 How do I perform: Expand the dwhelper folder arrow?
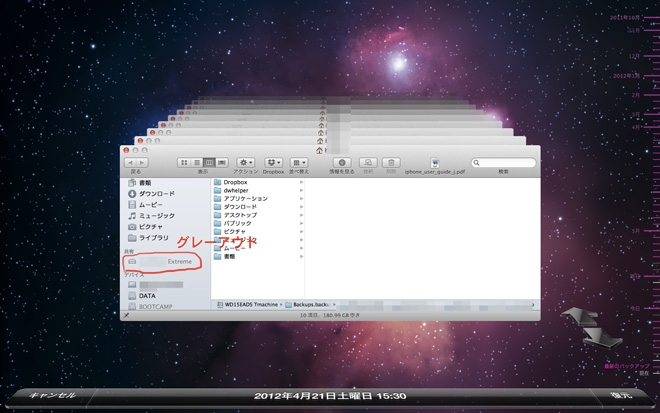(301, 190)
